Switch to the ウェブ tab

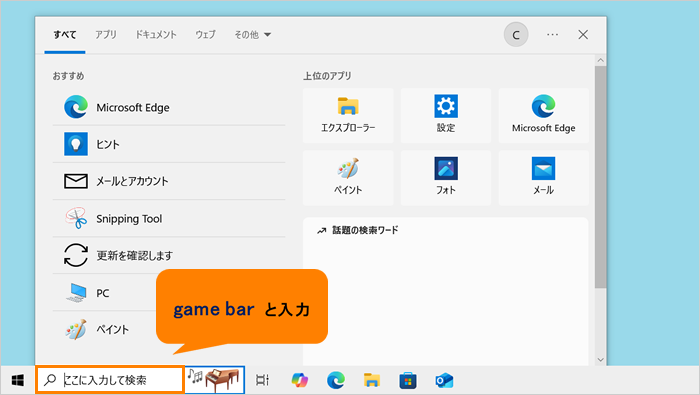(x=205, y=35)
